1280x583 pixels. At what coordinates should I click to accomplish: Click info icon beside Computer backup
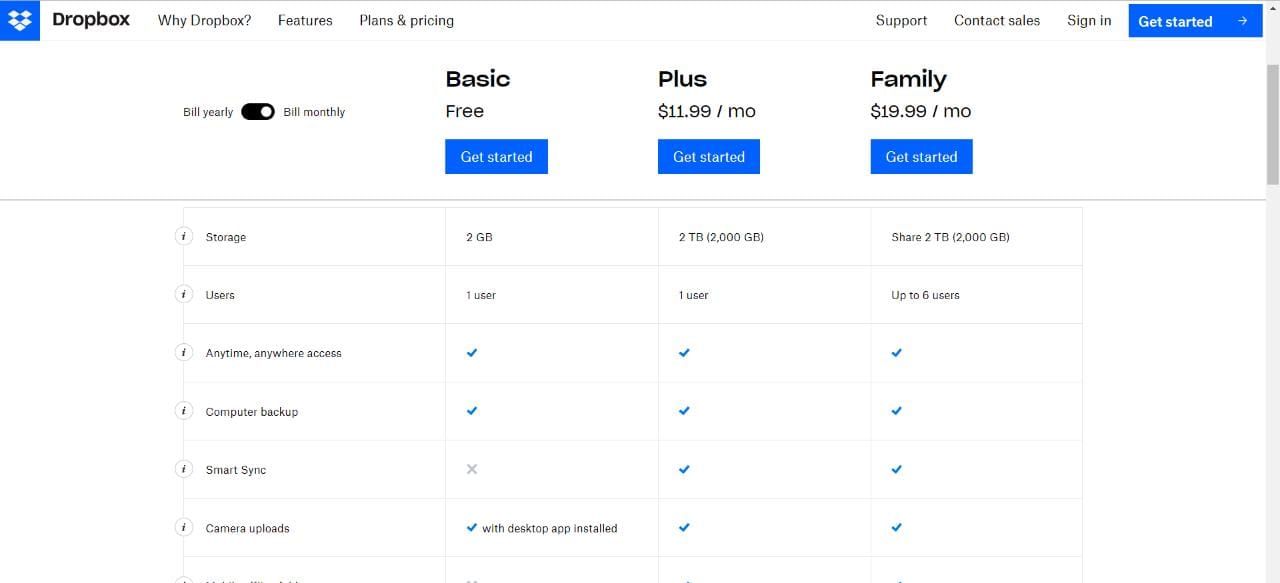[x=184, y=411]
